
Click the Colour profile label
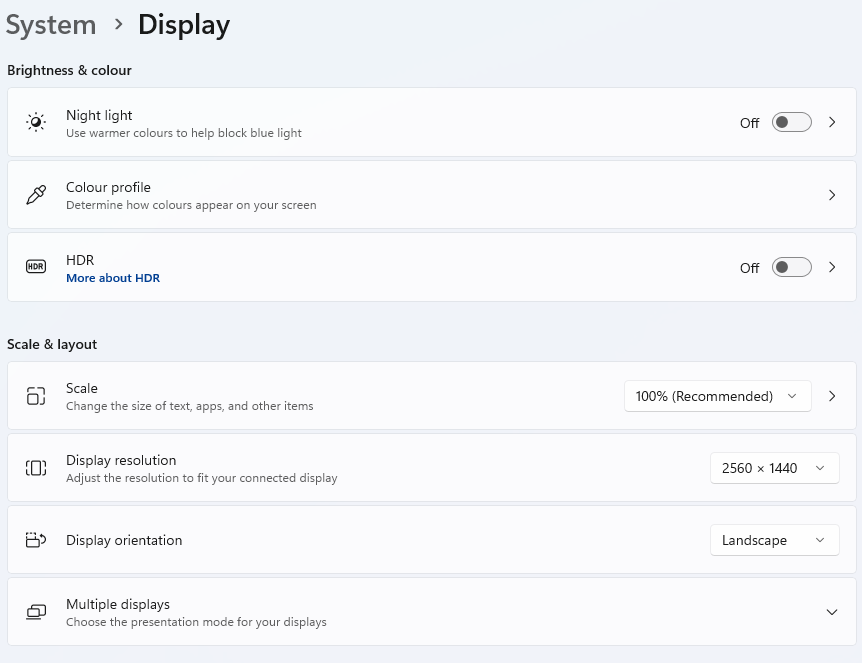tap(108, 187)
